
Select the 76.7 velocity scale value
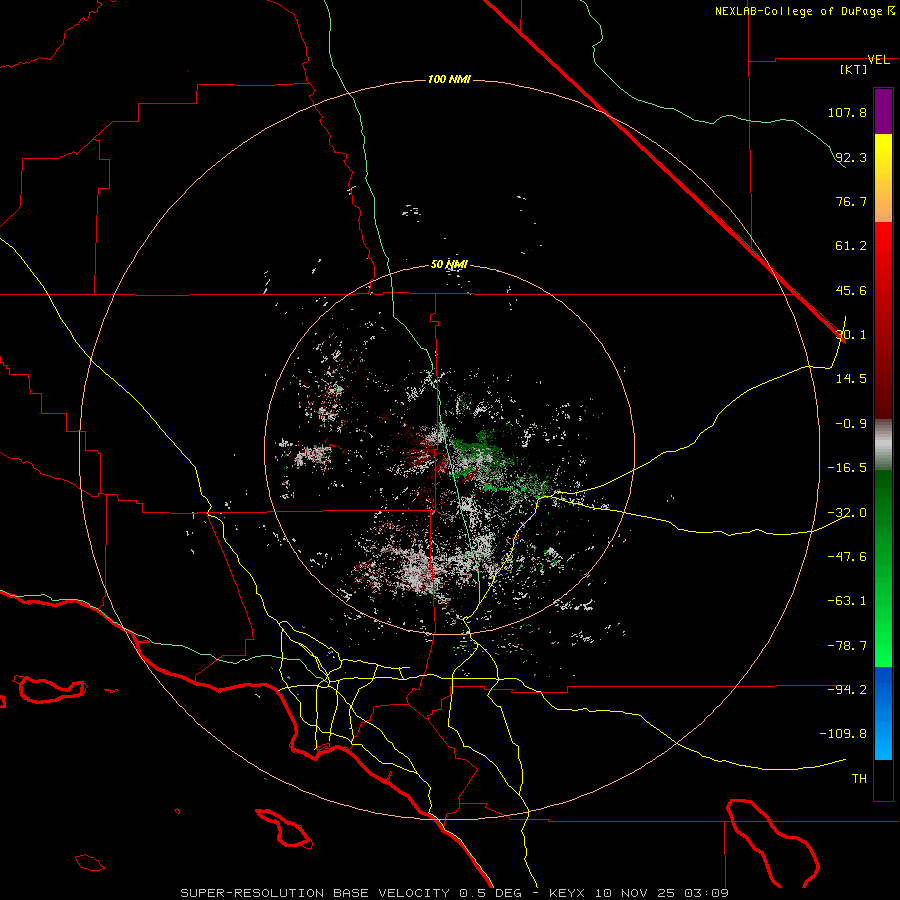[x=851, y=201]
